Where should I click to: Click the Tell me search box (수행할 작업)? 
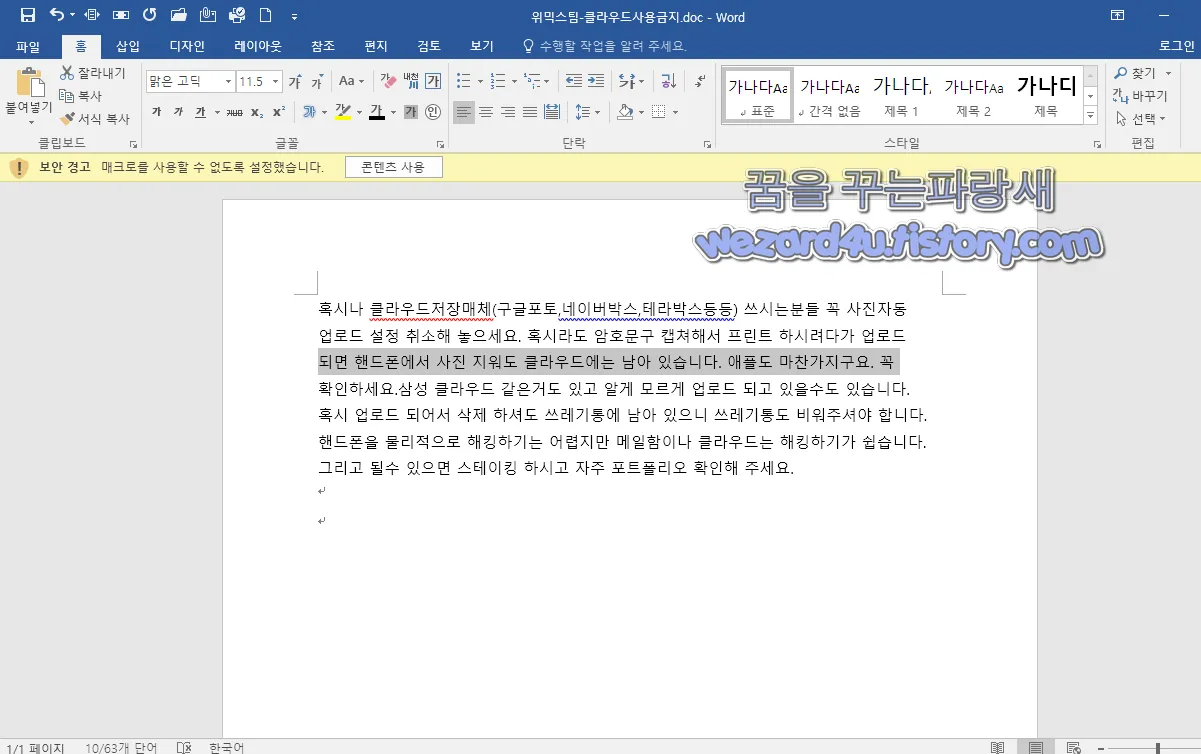[x=605, y=46]
